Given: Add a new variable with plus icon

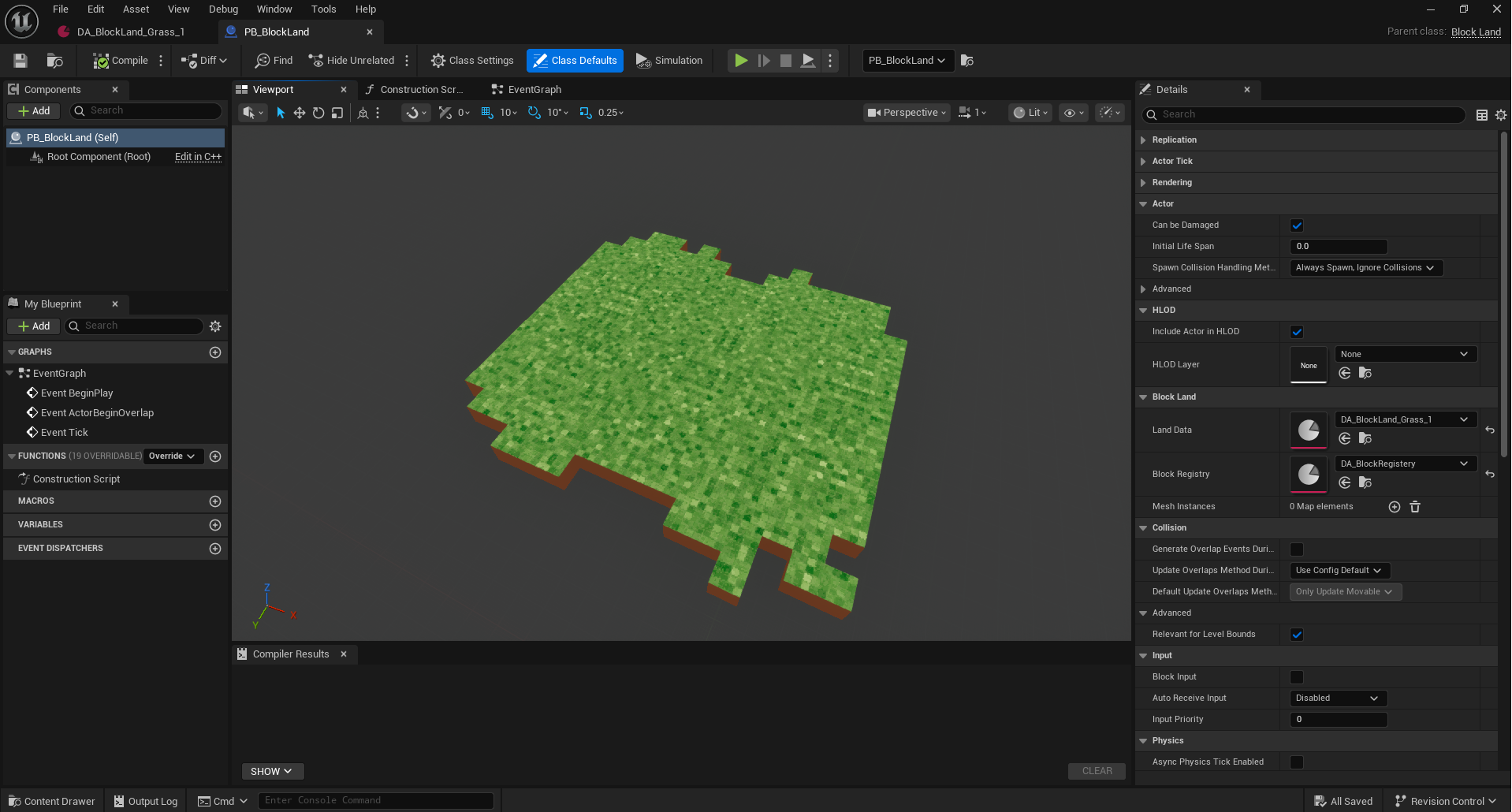Looking at the screenshot, I should pos(215,525).
